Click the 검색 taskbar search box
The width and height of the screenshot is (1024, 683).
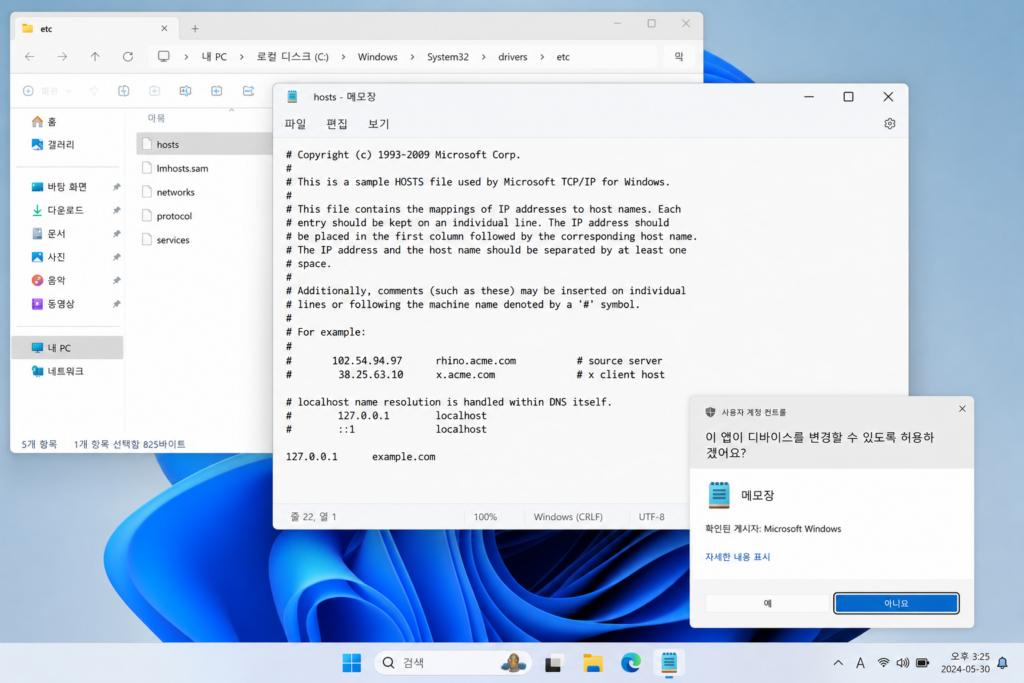453,663
